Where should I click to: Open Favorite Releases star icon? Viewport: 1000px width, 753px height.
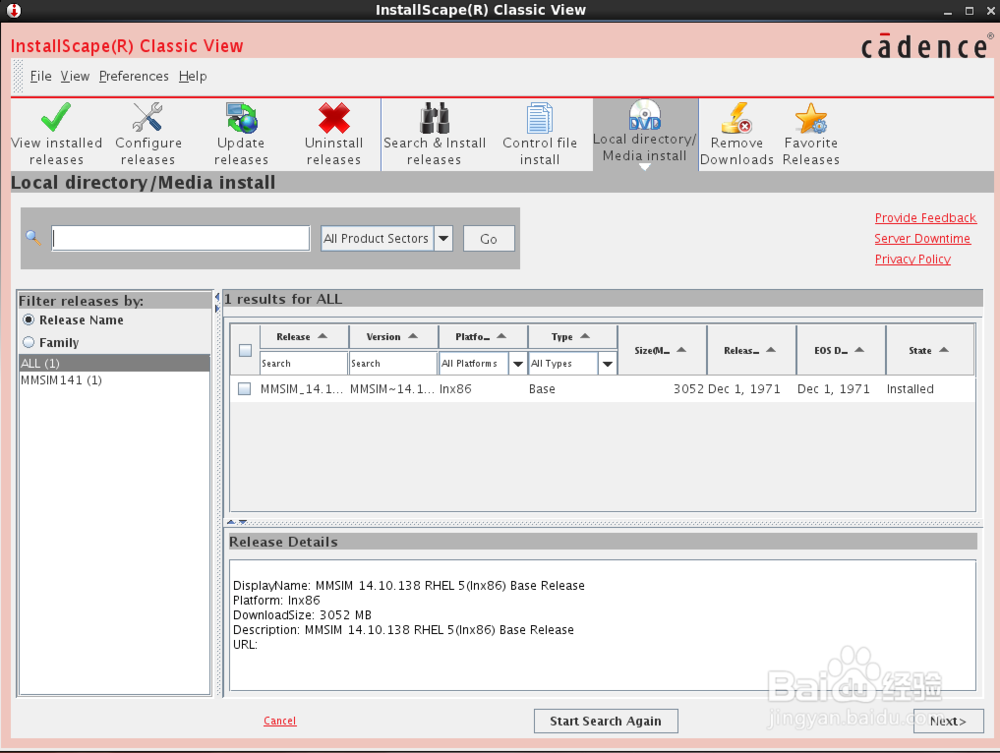tap(811, 117)
